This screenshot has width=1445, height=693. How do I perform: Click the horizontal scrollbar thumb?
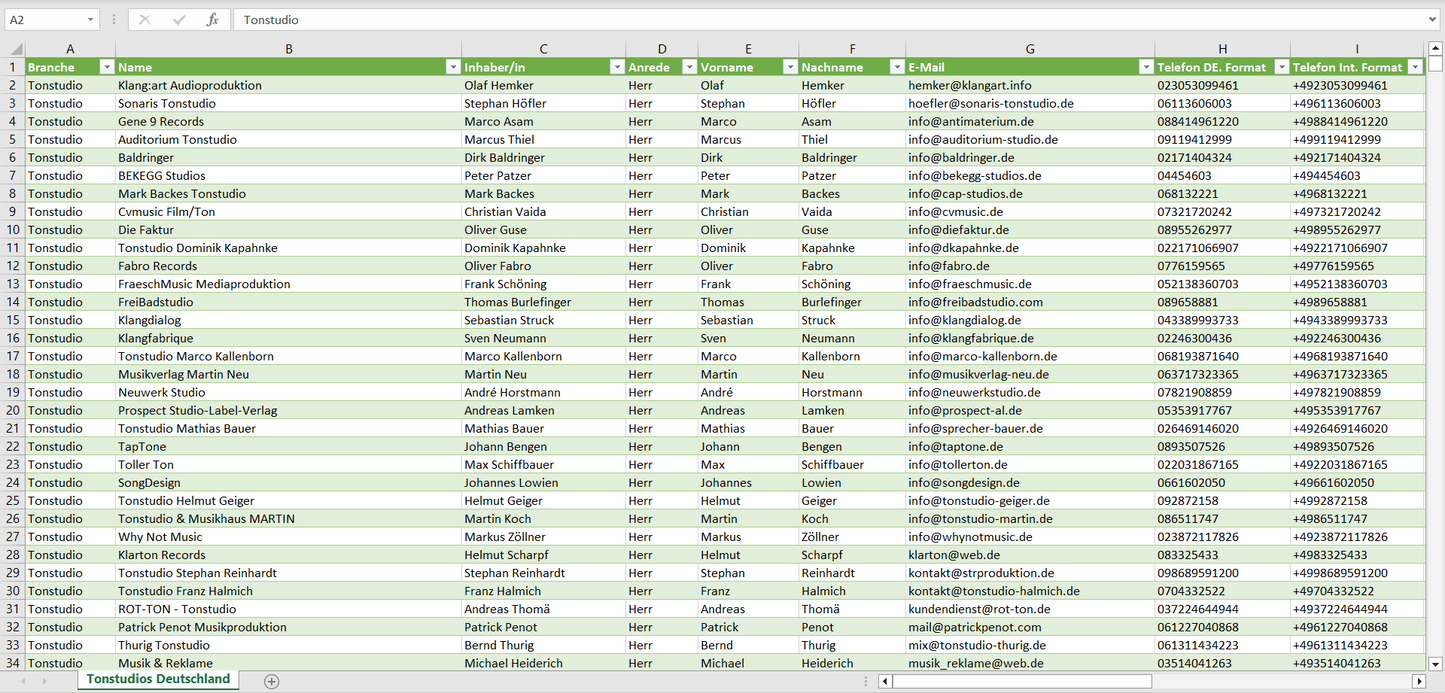click(x=1020, y=681)
